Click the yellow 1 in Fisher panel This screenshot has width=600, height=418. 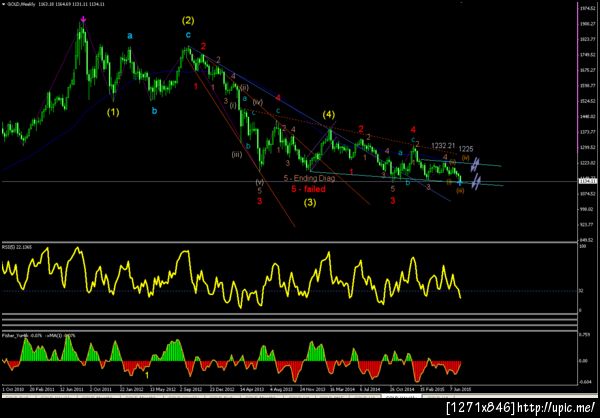147,376
